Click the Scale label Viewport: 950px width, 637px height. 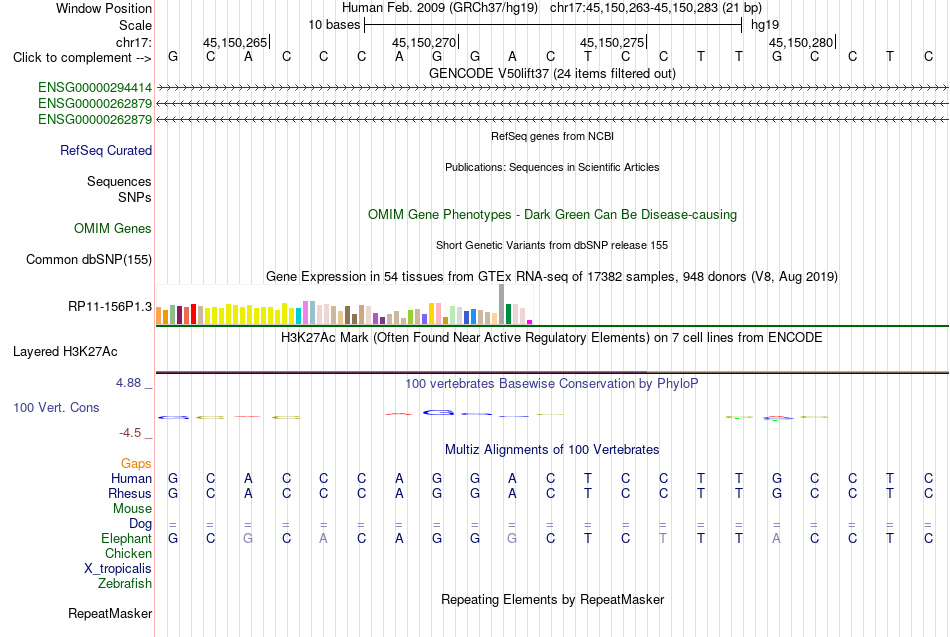coord(135,25)
